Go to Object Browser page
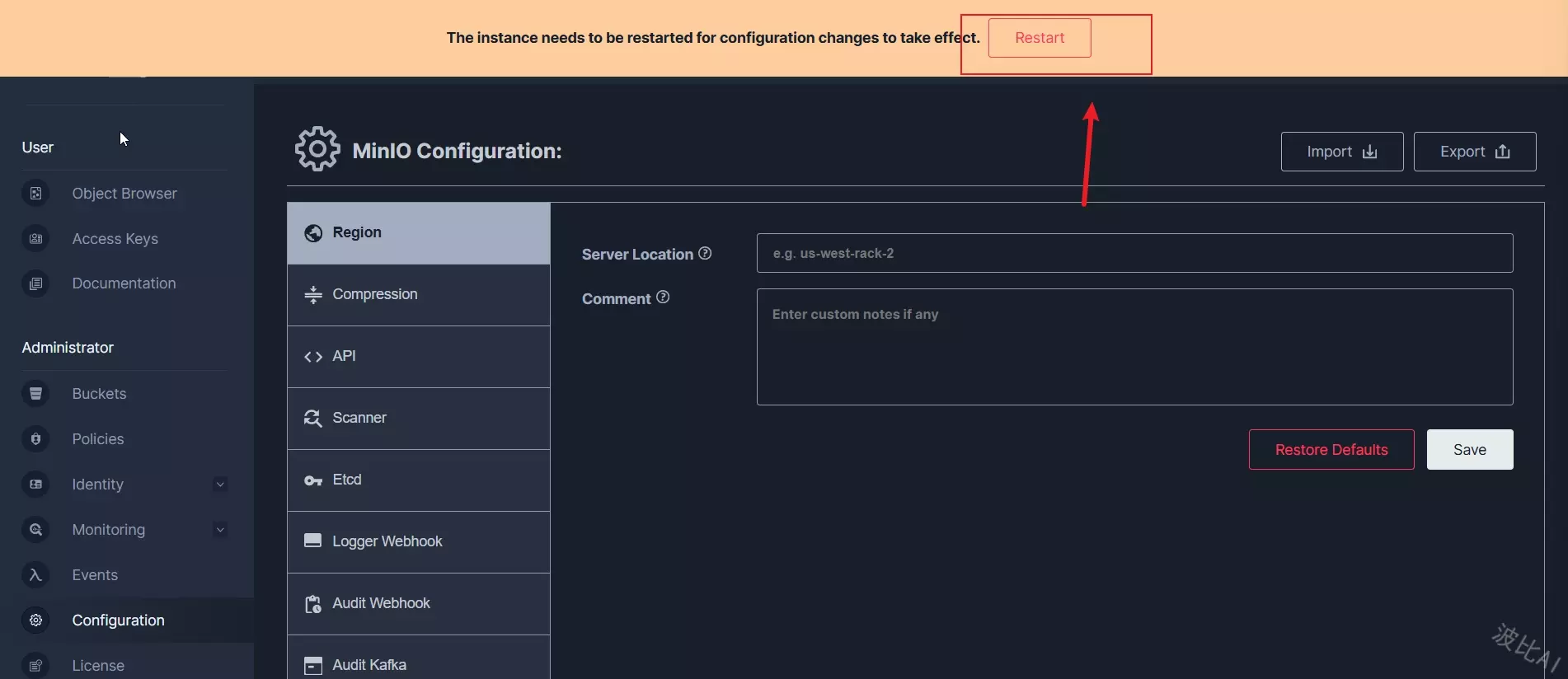1568x679 pixels. (124, 194)
